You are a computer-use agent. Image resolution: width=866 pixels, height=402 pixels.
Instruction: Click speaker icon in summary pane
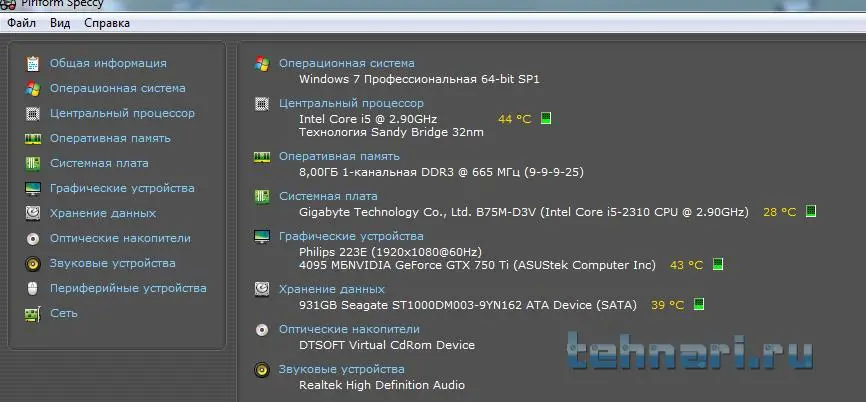[262, 369]
